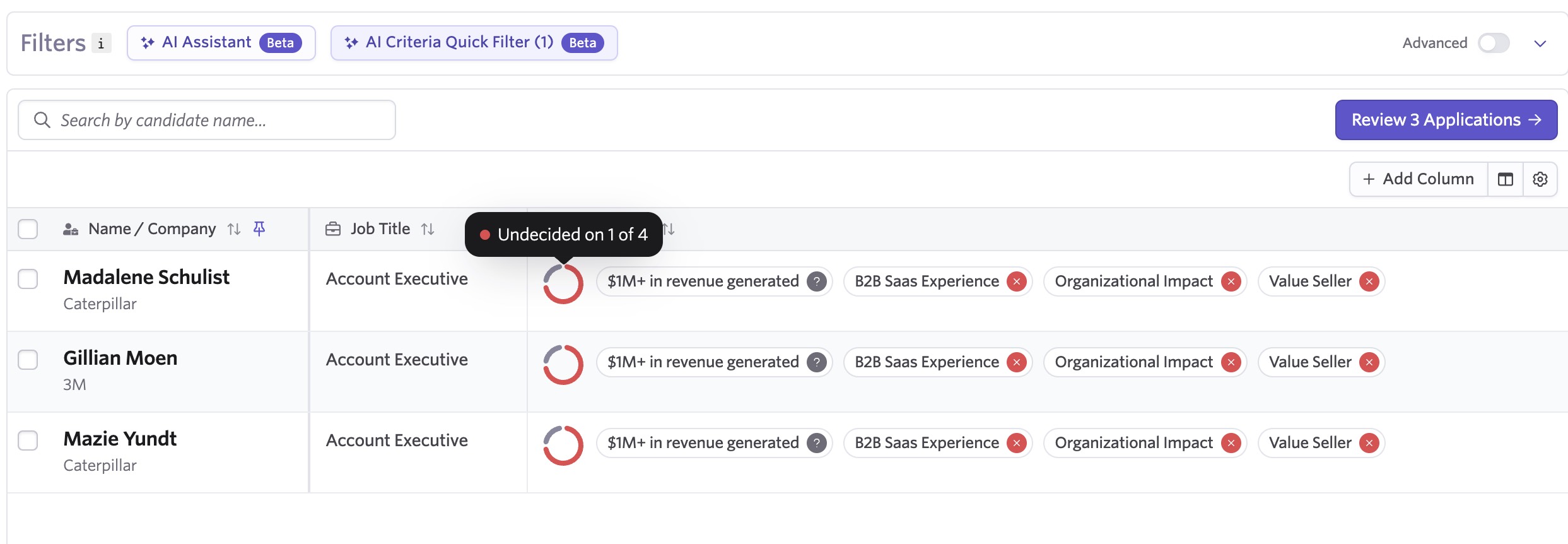Select the checkbox next to Mazie Yundt
1568x544 pixels.
(x=28, y=441)
